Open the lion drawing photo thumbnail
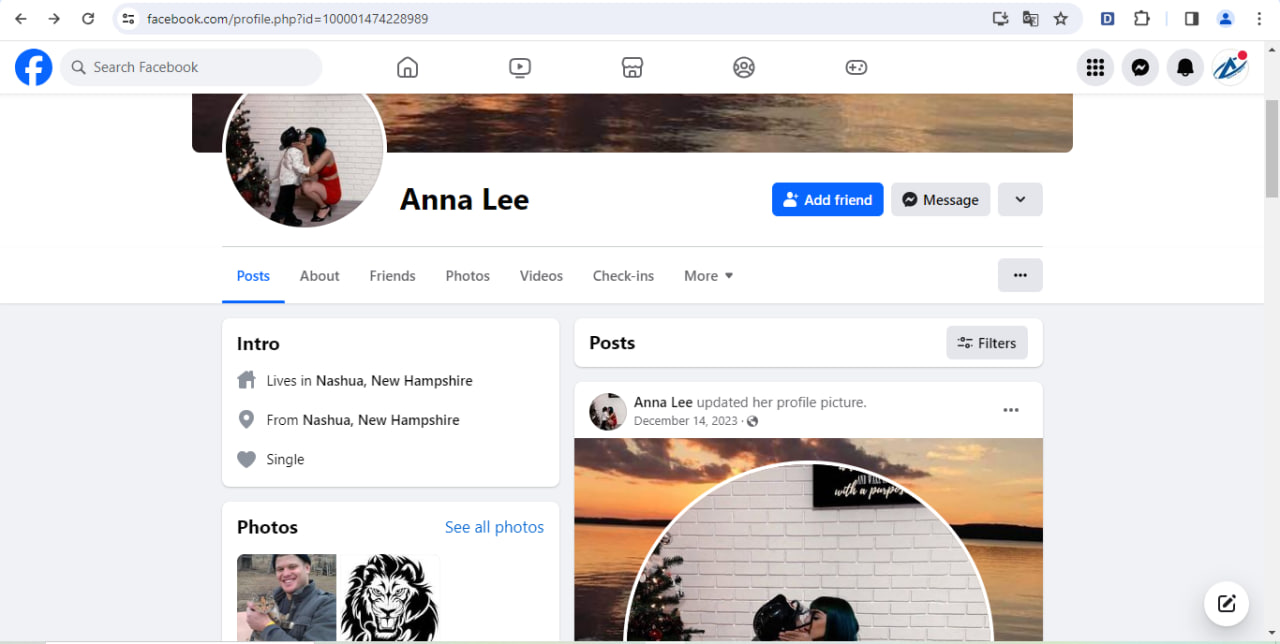Image resolution: width=1280 pixels, height=644 pixels. click(390, 597)
